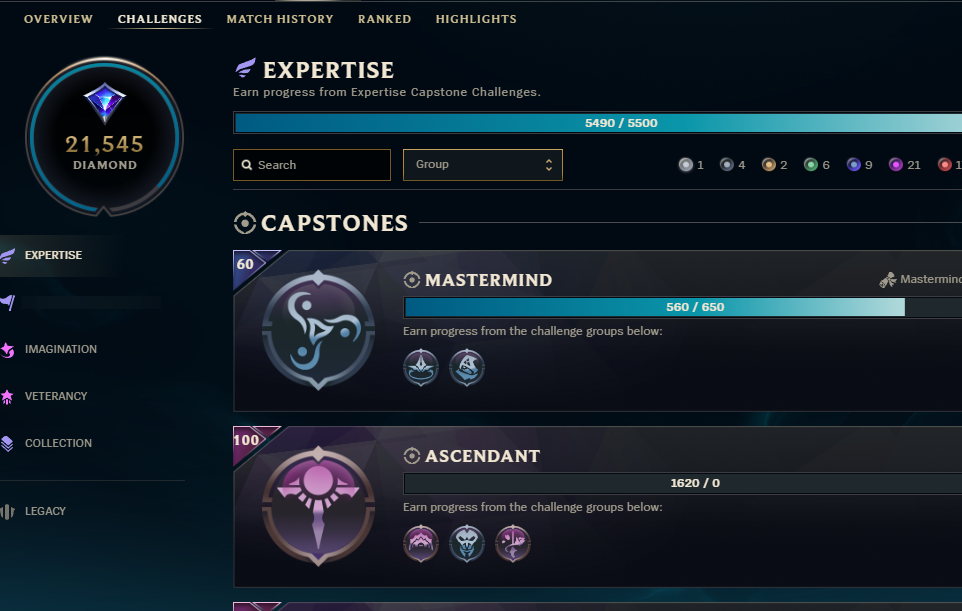962x611 pixels.
Task: Select first challenge group icon under Mastermind
Action: point(421,367)
